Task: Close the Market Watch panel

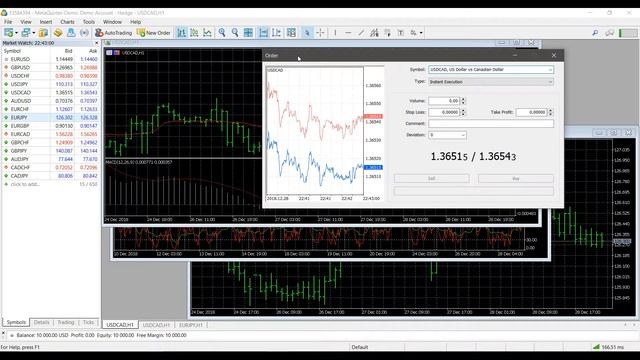Action: 97,43
